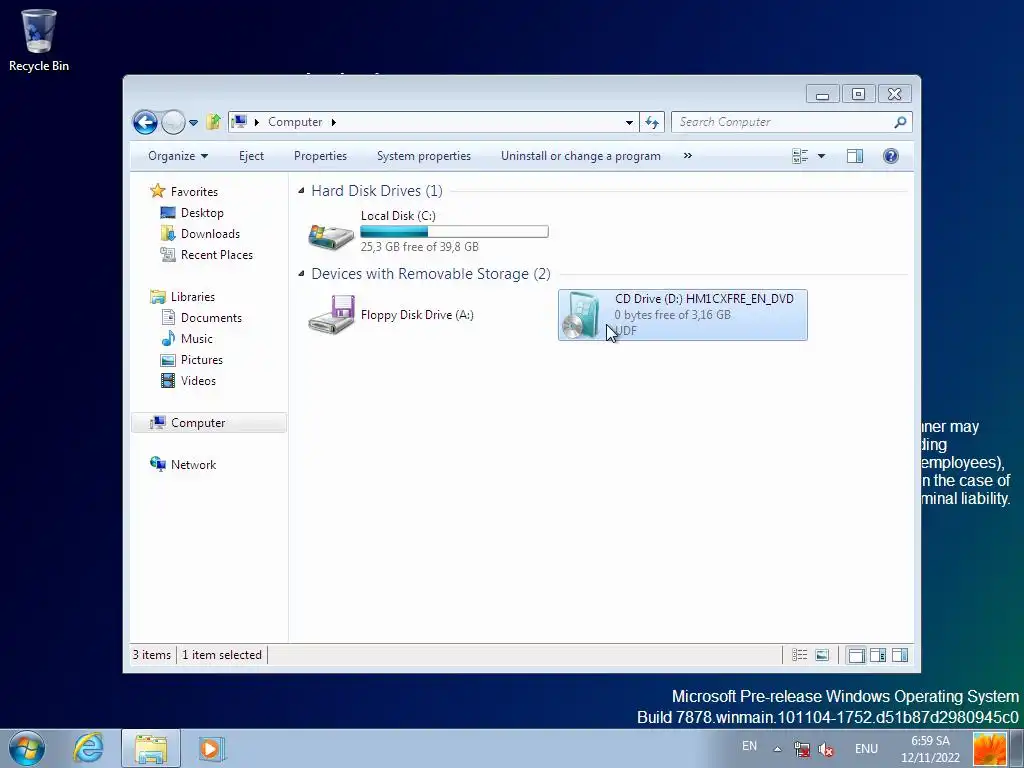
Task: Expand the arrow after Computer in address bar
Action: 334,122
